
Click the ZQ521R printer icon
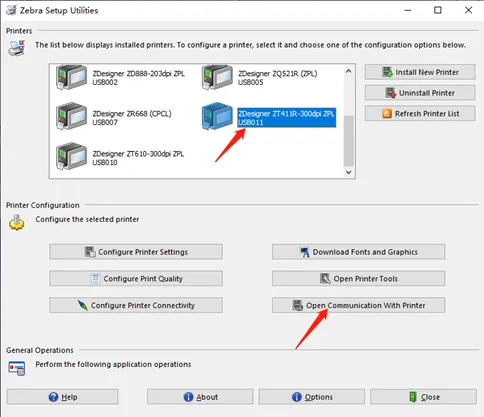pyautogui.click(x=217, y=77)
